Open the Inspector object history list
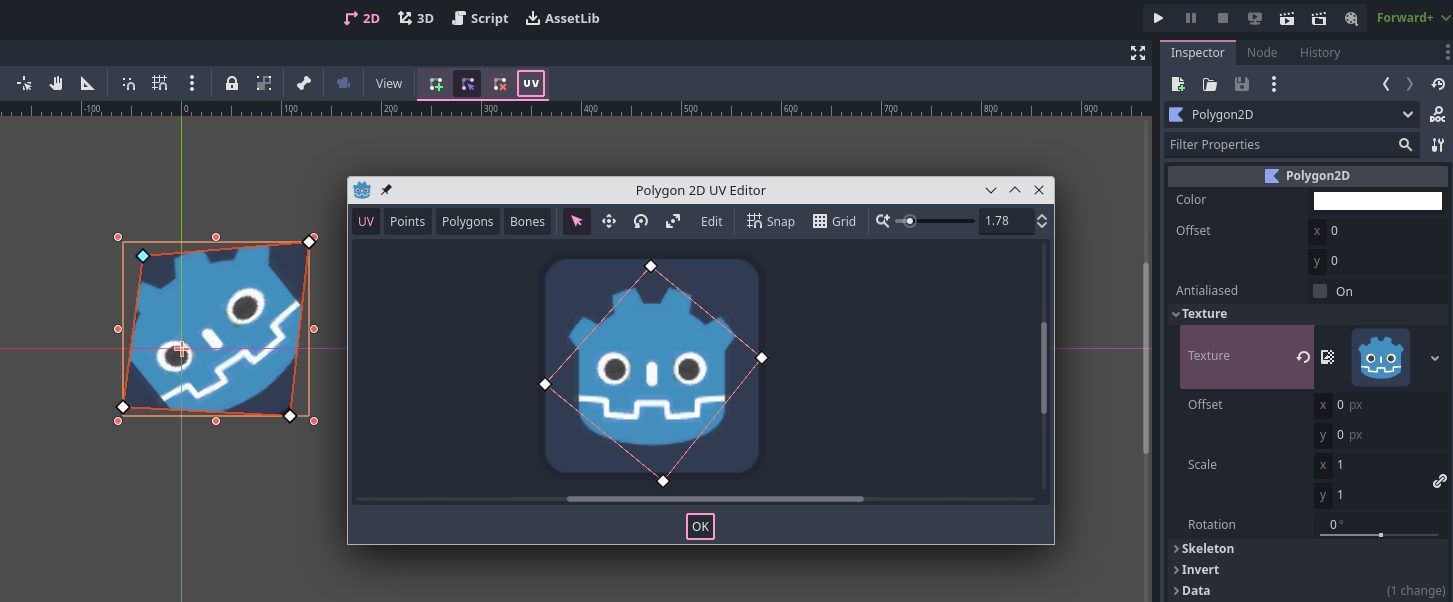1453x602 pixels. (1438, 84)
